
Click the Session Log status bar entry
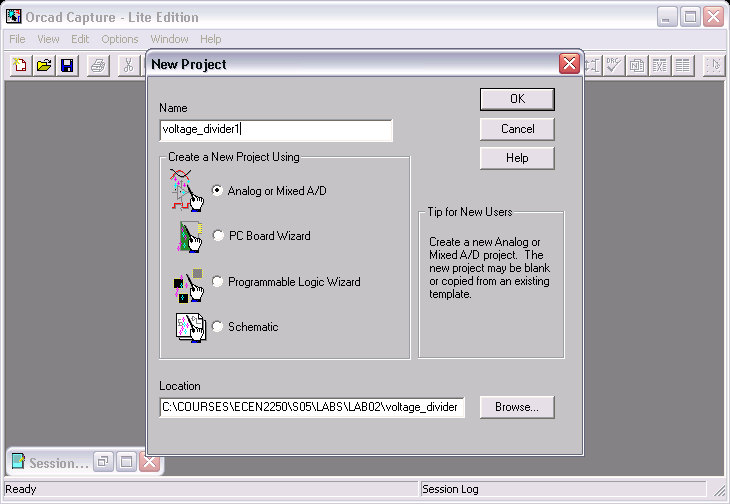(x=450, y=489)
